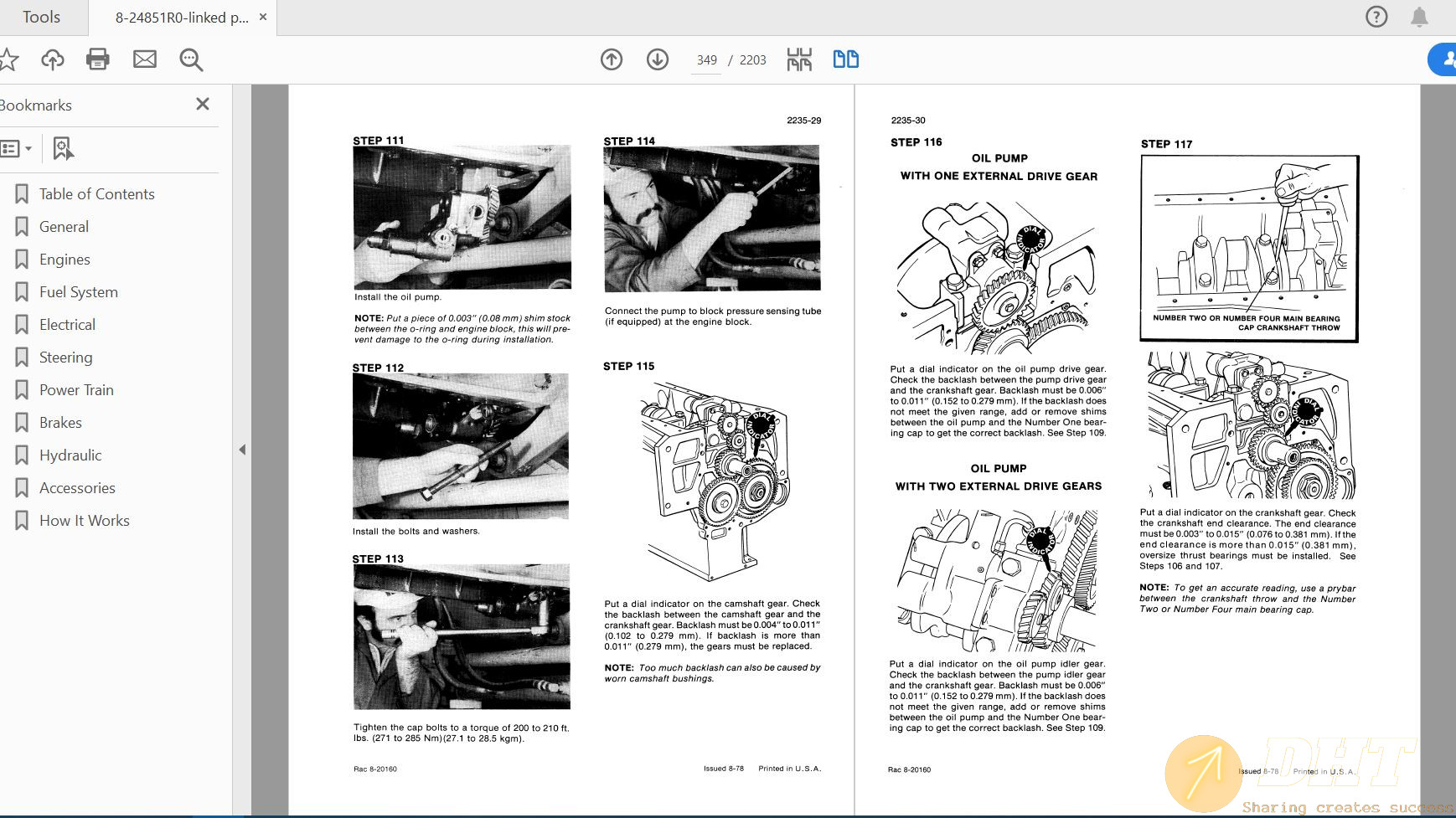Open Help with the question mark icon
The image size is (1456, 818).
point(1376,17)
